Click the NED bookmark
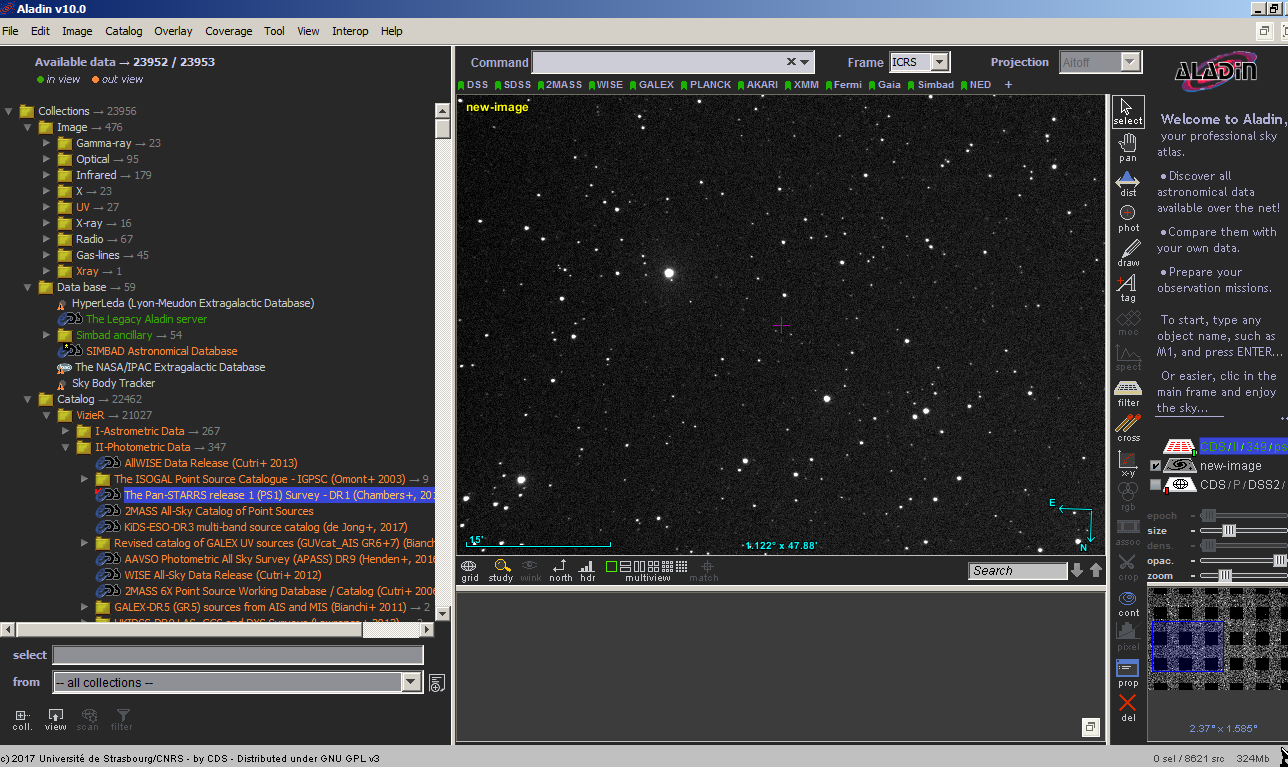Image resolution: width=1288 pixels, height=767 pixels. tap(976, 85)
